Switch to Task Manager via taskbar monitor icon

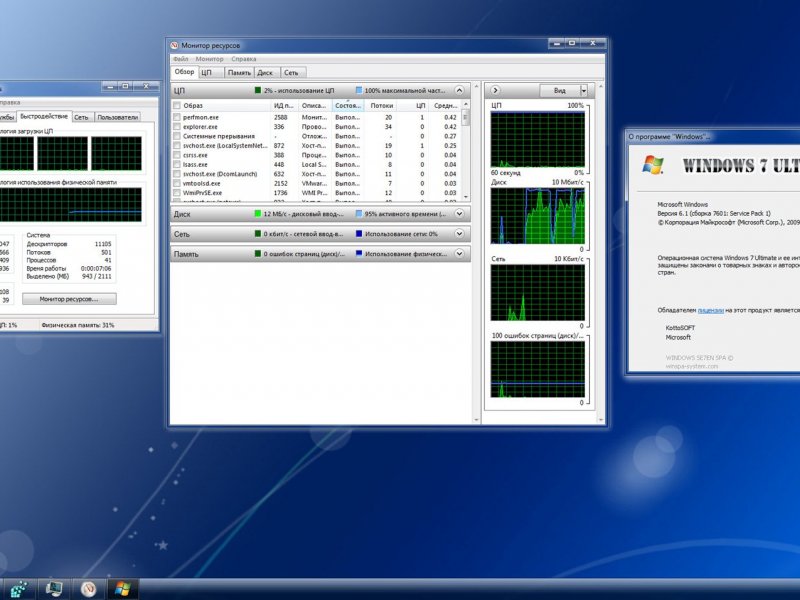point(55,589)
